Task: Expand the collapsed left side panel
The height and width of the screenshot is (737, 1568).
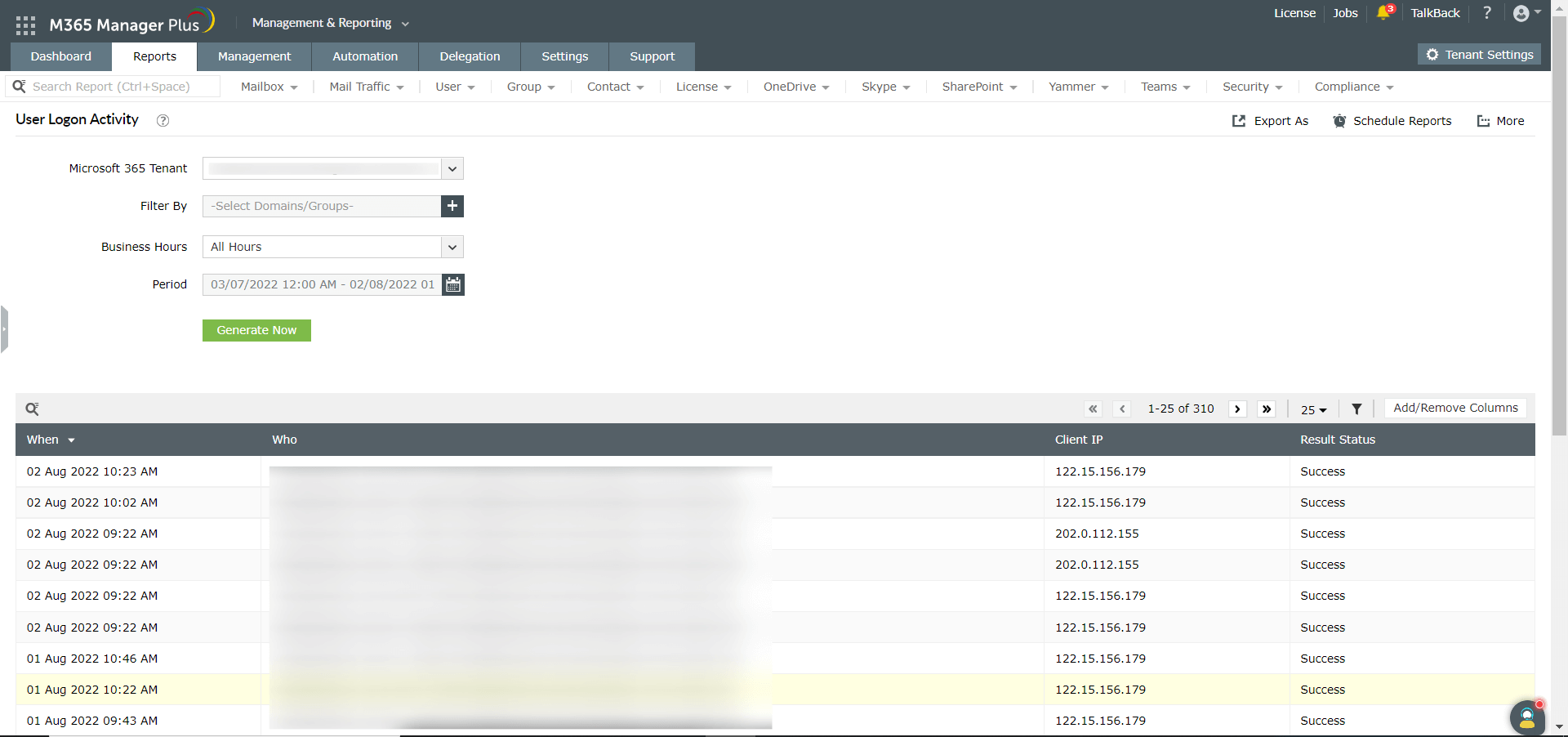Action: pyautogui.click(x=4, y=329)
